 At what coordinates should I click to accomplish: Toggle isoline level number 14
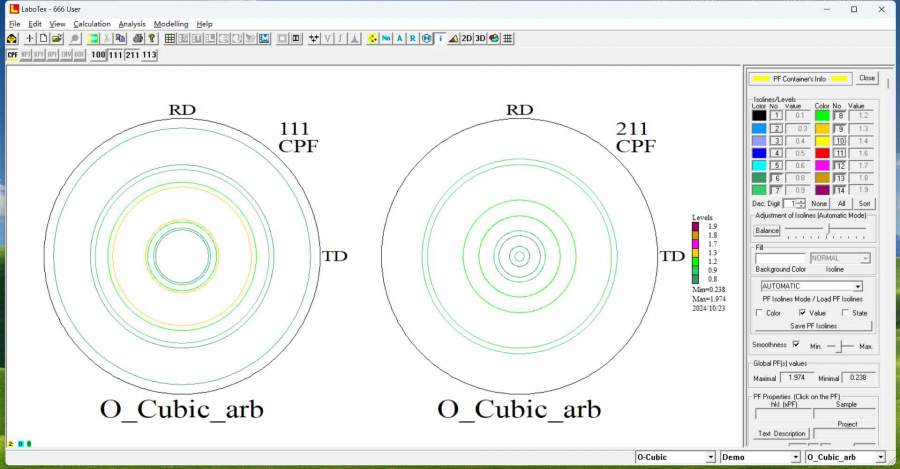pyautogui.click(x=840, y=190)
